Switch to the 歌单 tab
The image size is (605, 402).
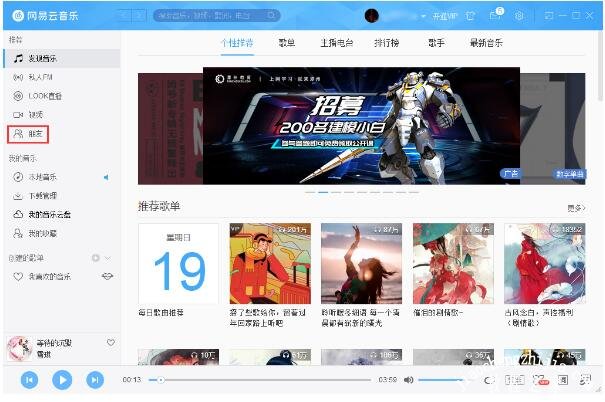click(287, 43)
